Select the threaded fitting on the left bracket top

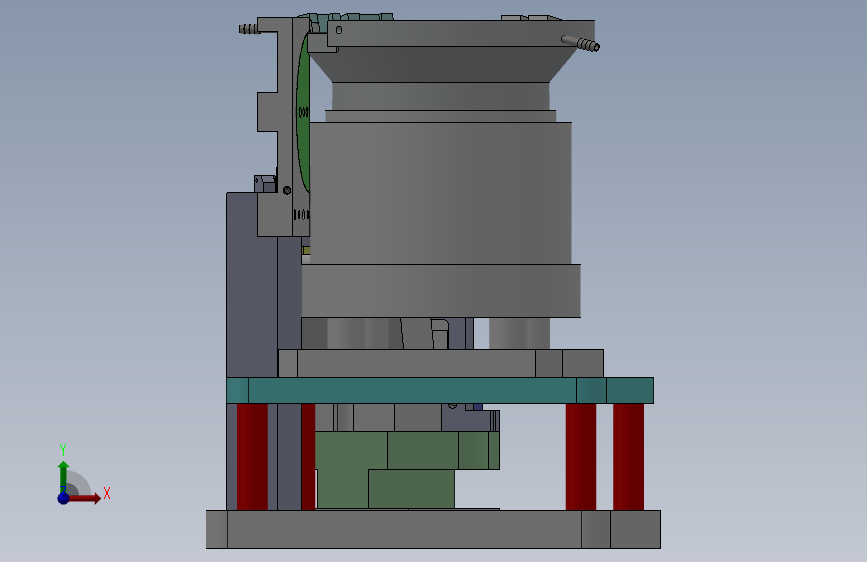(x=248, y=28)
